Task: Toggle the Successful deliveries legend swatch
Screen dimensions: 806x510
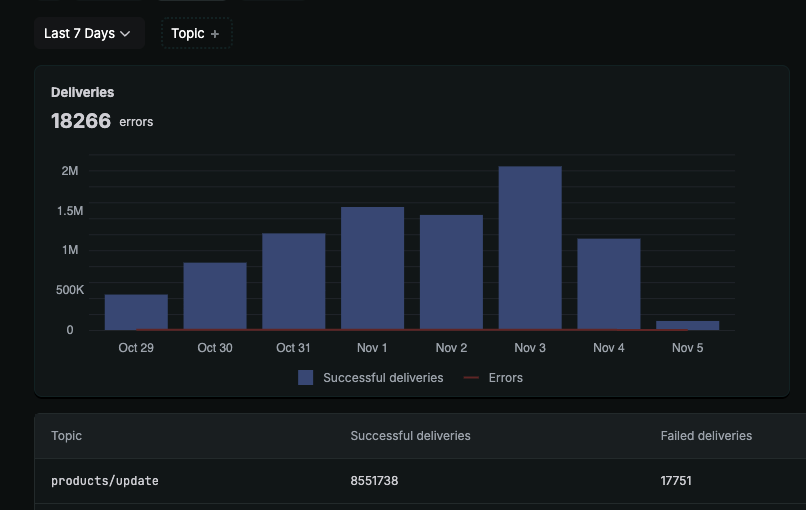Action: click(305, 377)
